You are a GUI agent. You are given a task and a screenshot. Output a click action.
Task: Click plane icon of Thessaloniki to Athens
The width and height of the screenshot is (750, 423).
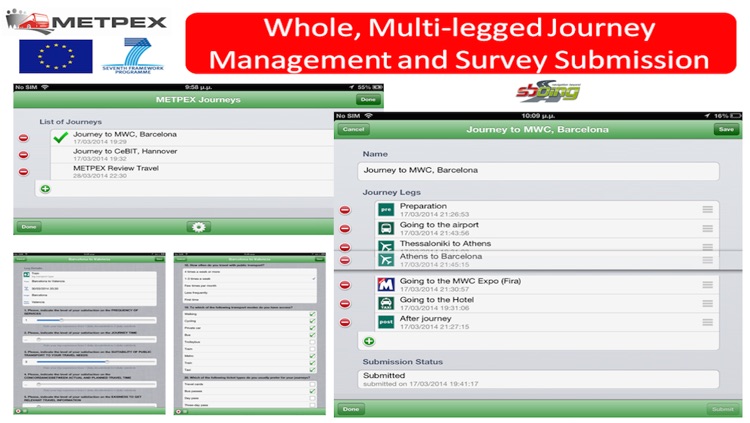point(386,246)
